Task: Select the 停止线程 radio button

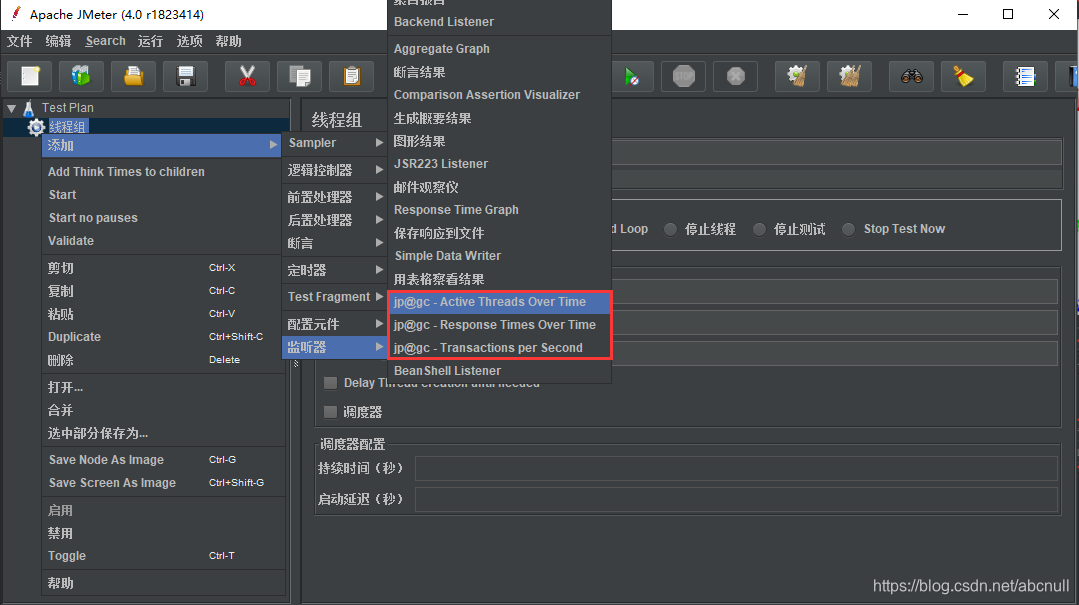Action: click(x=670, y=229)
